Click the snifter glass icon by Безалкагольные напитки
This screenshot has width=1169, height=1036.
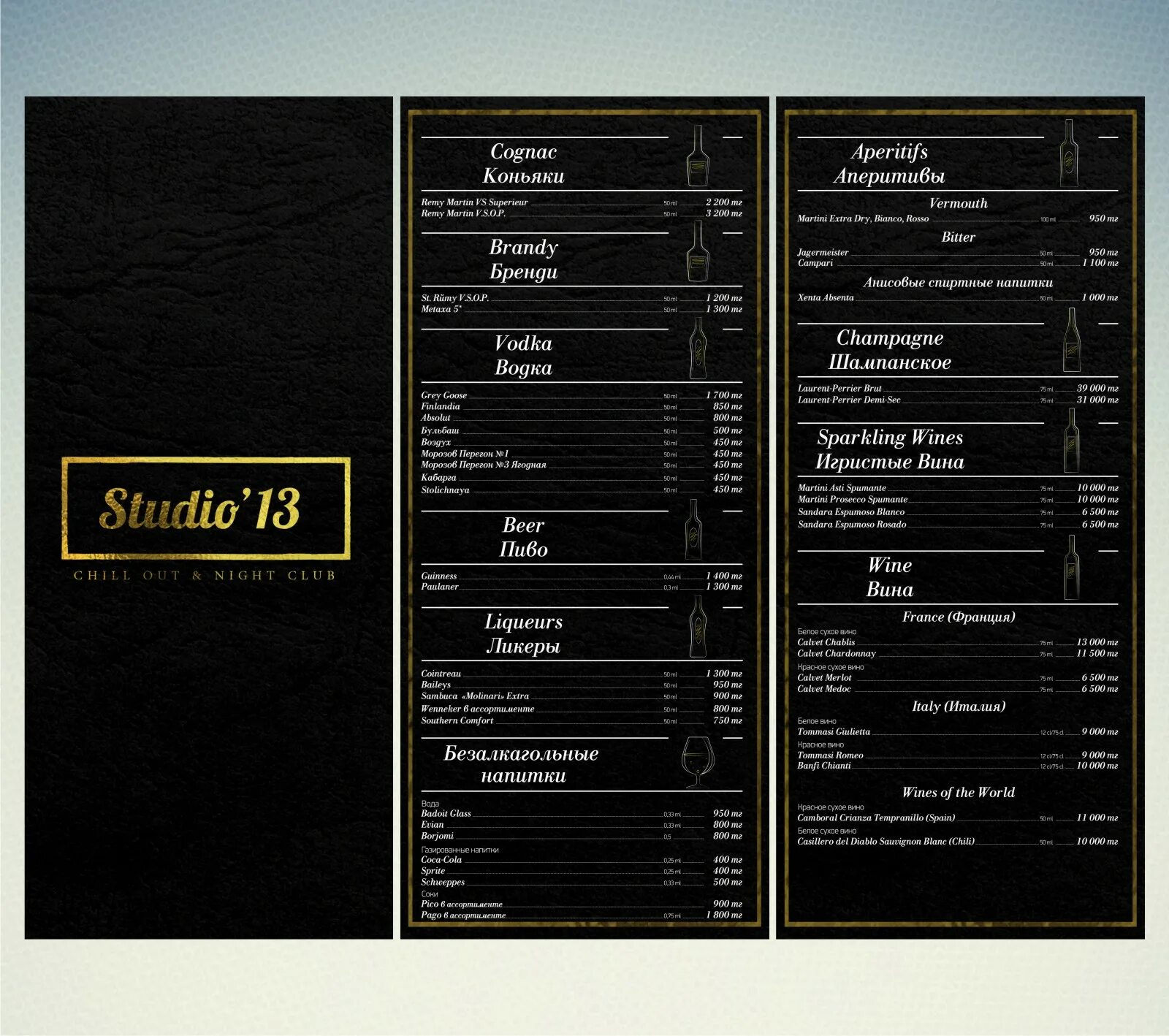(x=697, y=761)
